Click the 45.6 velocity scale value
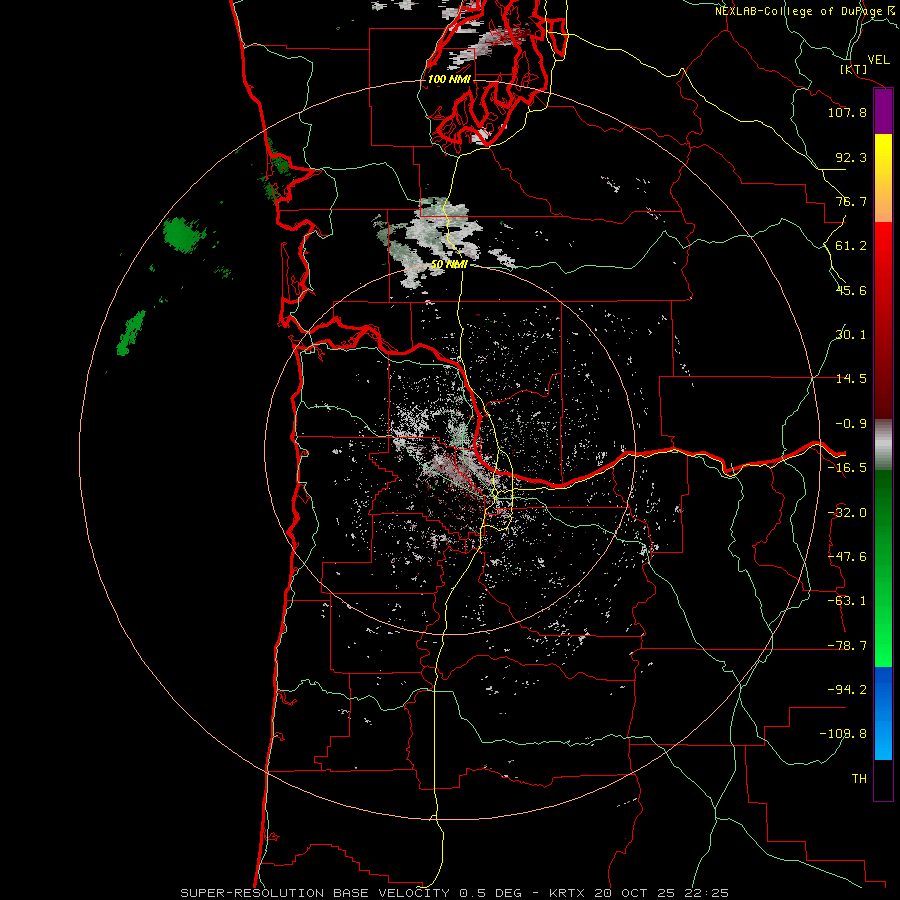Screen dimensions: 900x900 (851, 290)
